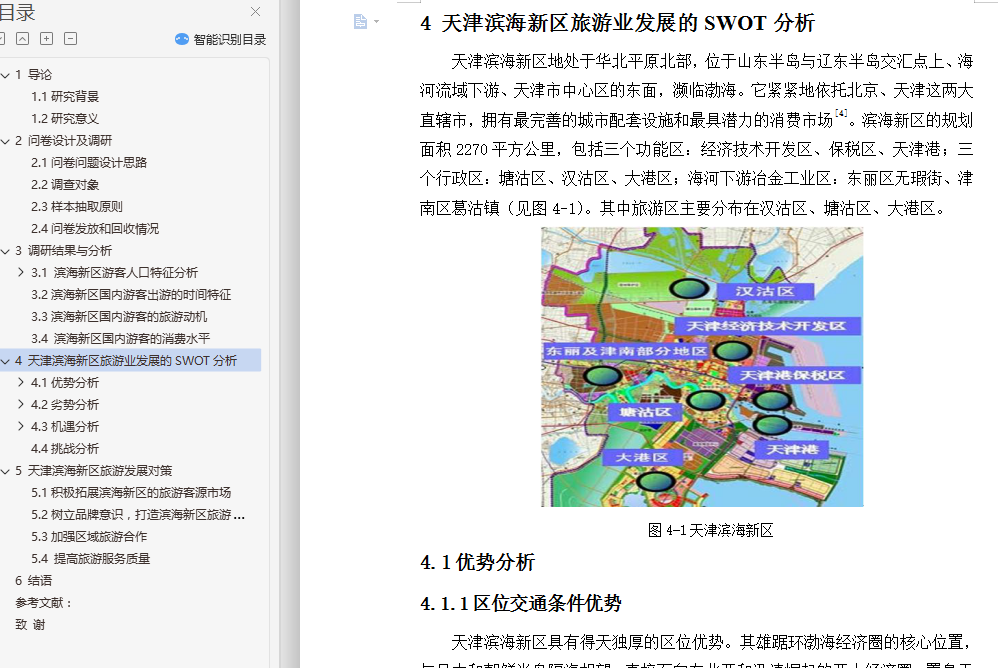Collapse the '5 天津滨海新区旅游发展对策' chapter
Image resolution: width=1005 pixels, height=668 pixels.
click(x=5, y=471)
